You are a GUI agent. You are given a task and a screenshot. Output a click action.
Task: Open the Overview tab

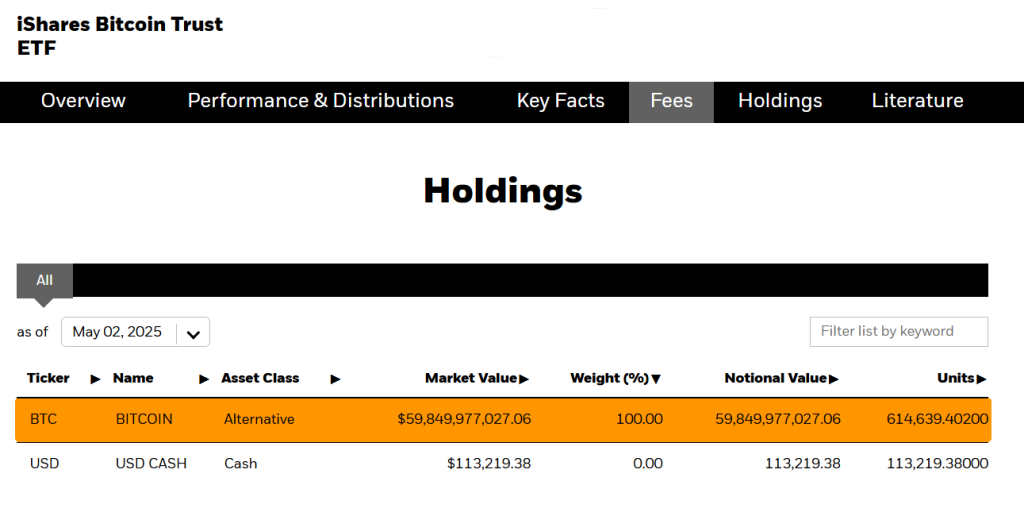[x=83, y=101]
